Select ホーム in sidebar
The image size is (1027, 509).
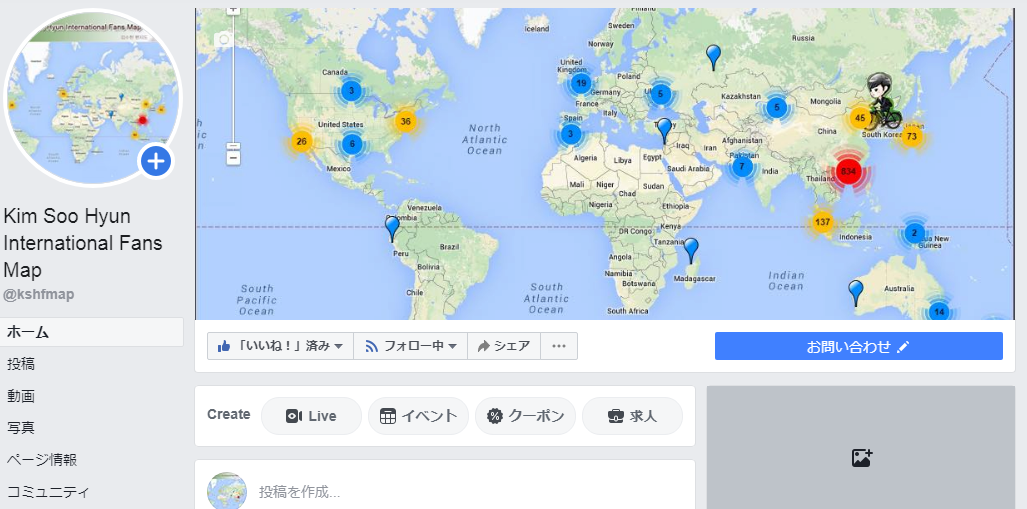coord(92,332)
